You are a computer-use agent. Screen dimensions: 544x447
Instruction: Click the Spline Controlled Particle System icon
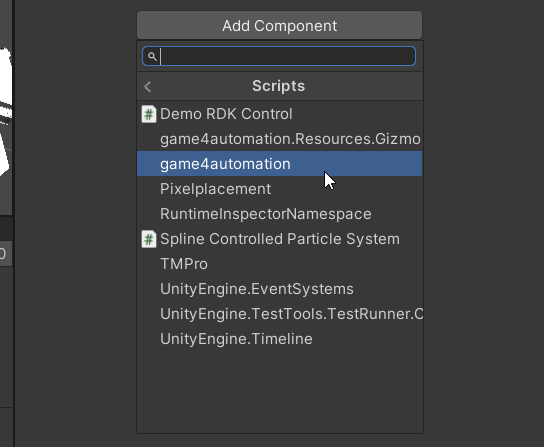point(149,239)
